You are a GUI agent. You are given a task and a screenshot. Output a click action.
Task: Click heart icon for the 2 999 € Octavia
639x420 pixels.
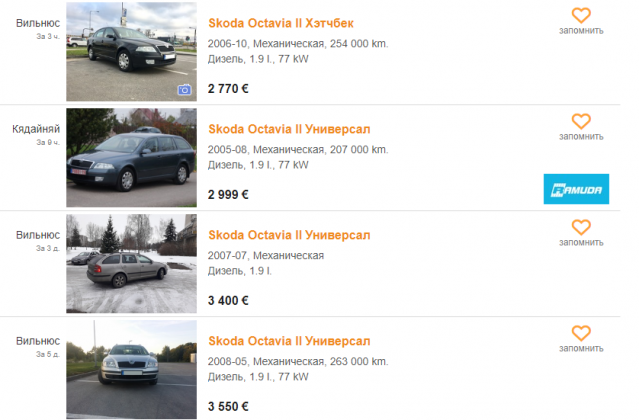581,121
